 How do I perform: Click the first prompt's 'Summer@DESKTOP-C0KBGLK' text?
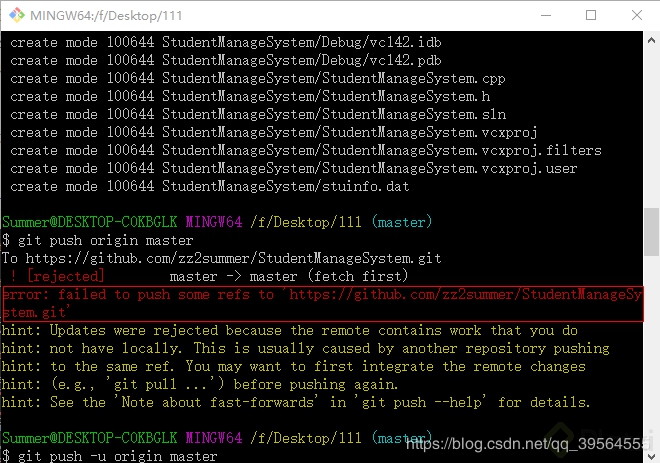coord(90,222)
